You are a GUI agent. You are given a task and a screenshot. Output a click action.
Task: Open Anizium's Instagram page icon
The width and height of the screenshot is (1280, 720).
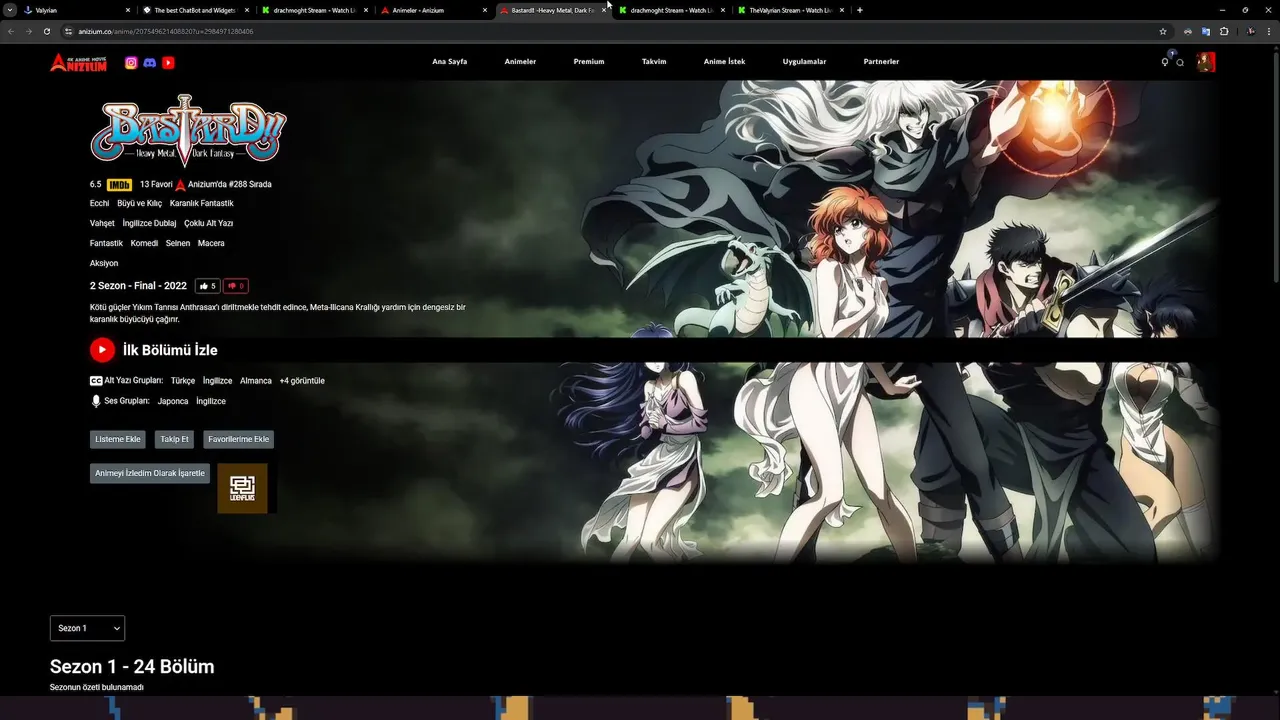click(131, 62)
